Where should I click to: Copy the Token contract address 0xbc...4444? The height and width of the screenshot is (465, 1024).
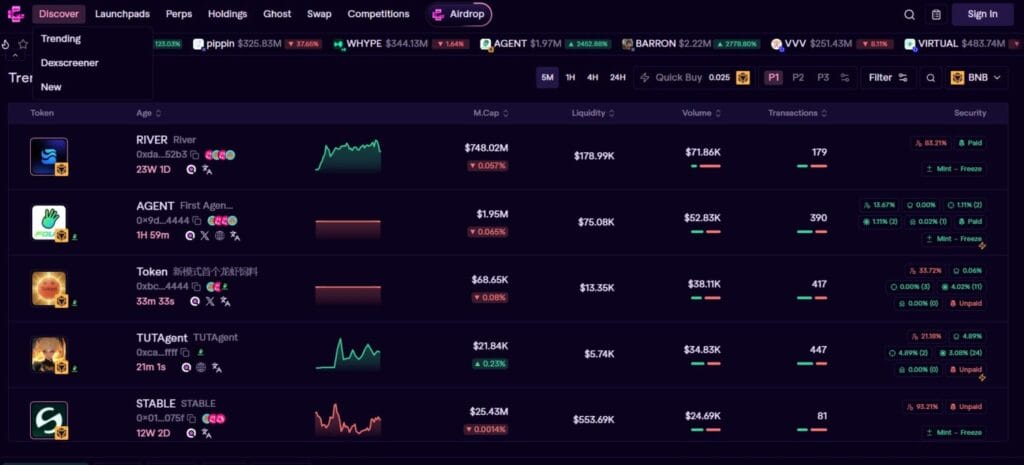(x=195, y=287)
